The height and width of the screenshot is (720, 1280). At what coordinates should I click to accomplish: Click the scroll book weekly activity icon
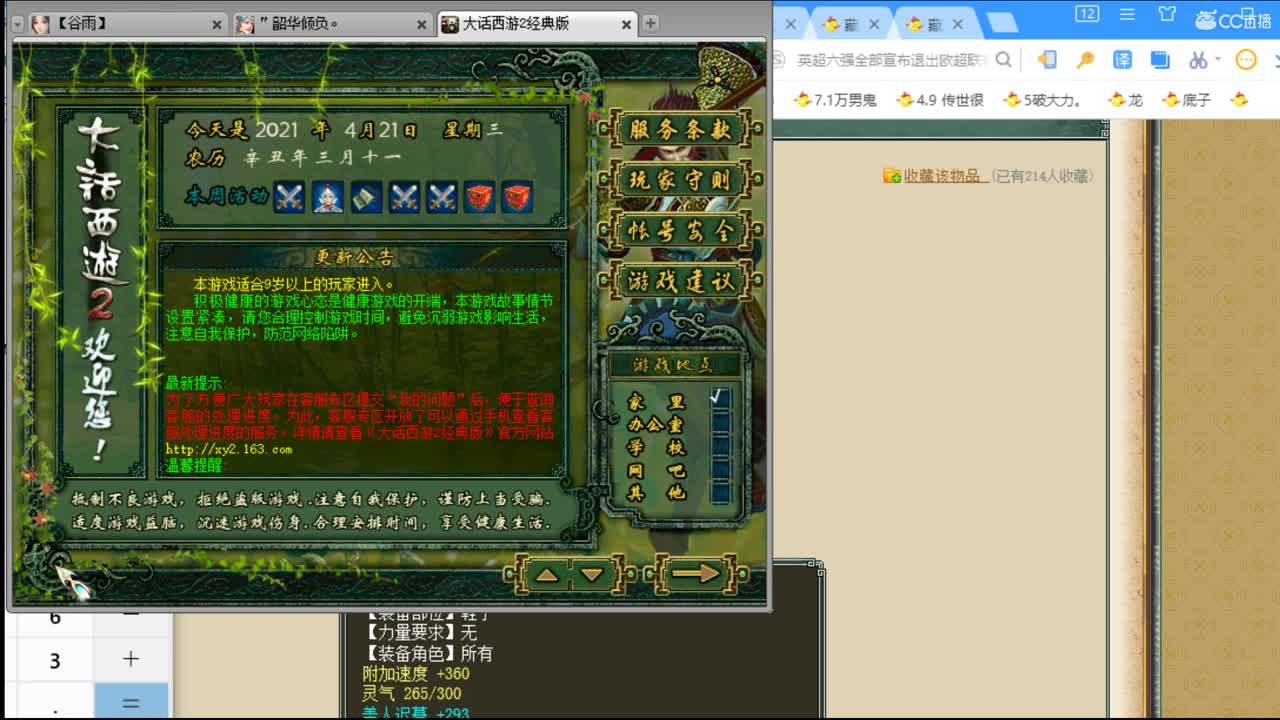(x=365, y=196)
